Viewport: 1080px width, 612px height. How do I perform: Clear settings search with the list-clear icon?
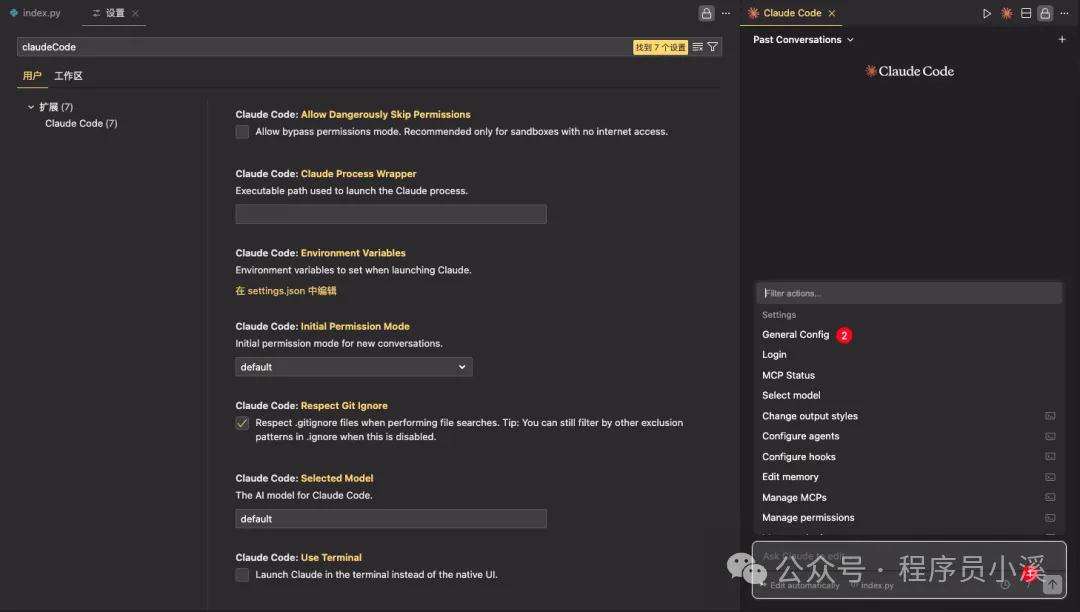[x=698, y=47]
